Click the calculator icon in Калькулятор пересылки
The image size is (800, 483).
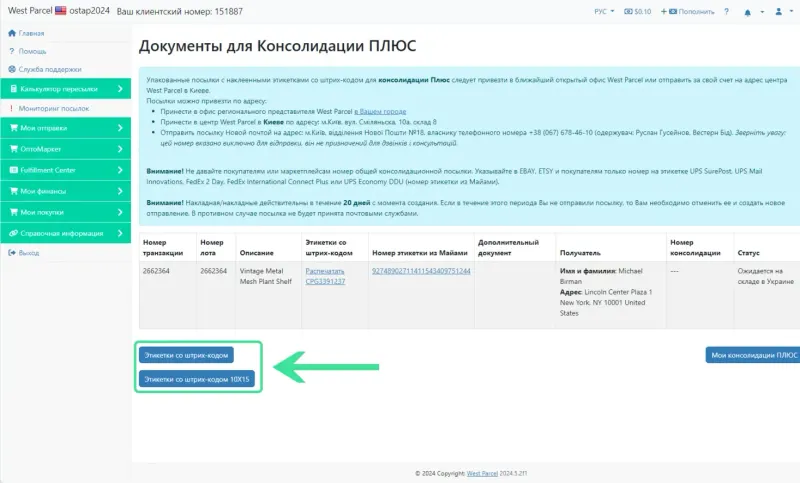(x=14, y=89)
